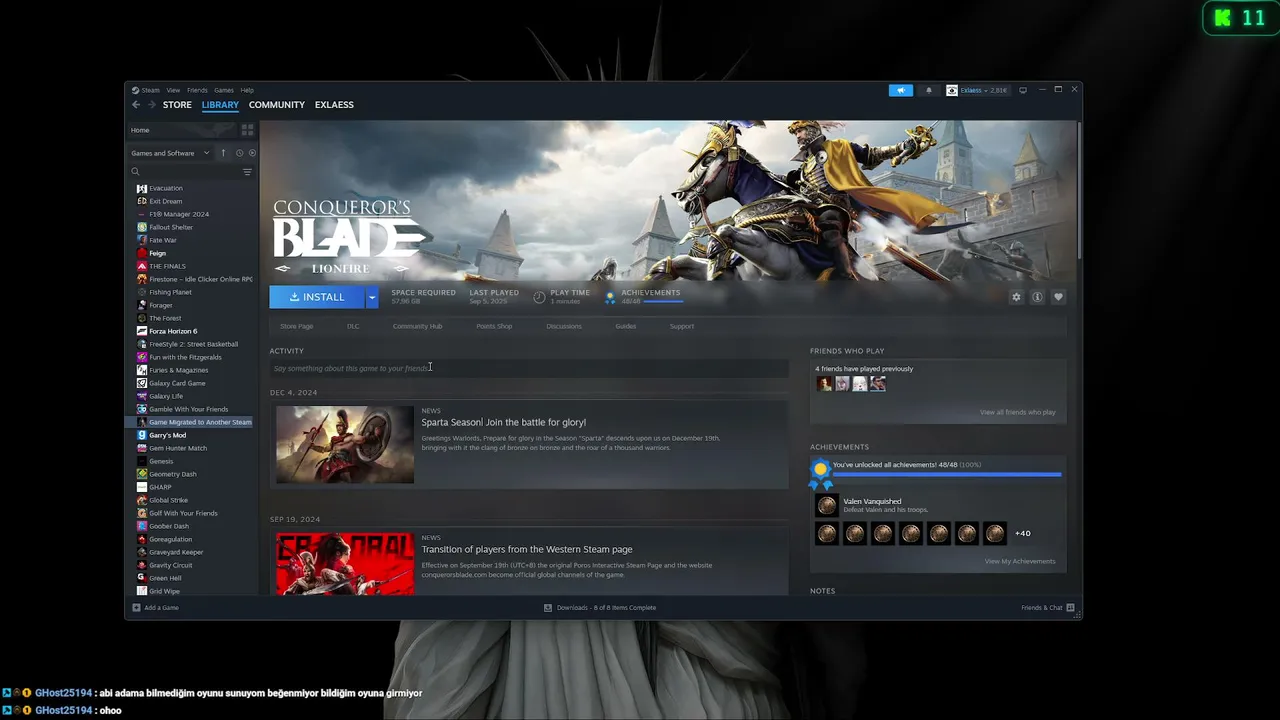Click the library search magnifier icon
The width and height of the screenshot is (1280, 720).
pos(136,172)
